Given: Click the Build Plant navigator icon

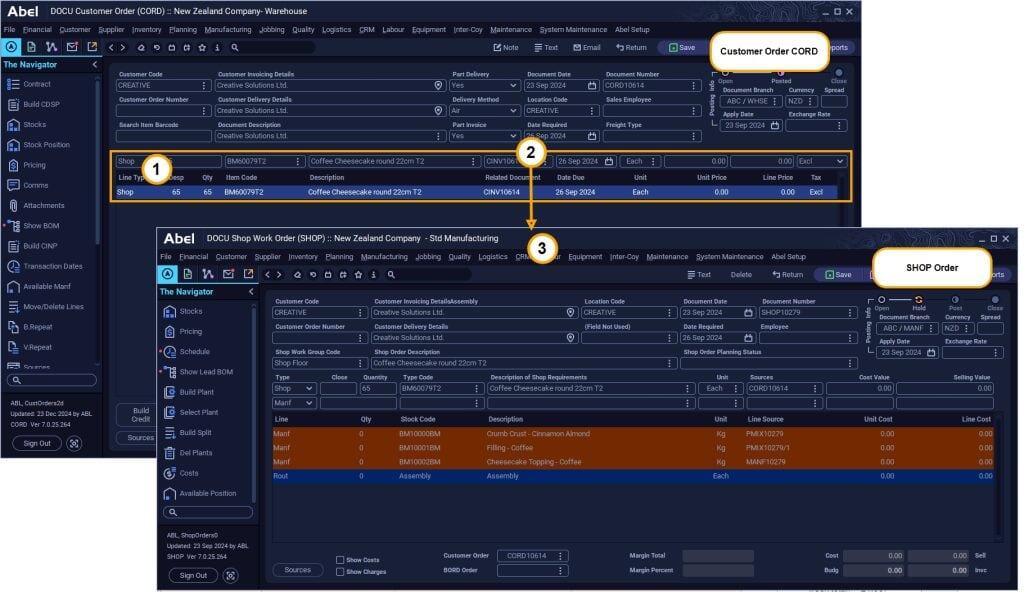Looking at the screenshot, I should (x=170, y=392).
